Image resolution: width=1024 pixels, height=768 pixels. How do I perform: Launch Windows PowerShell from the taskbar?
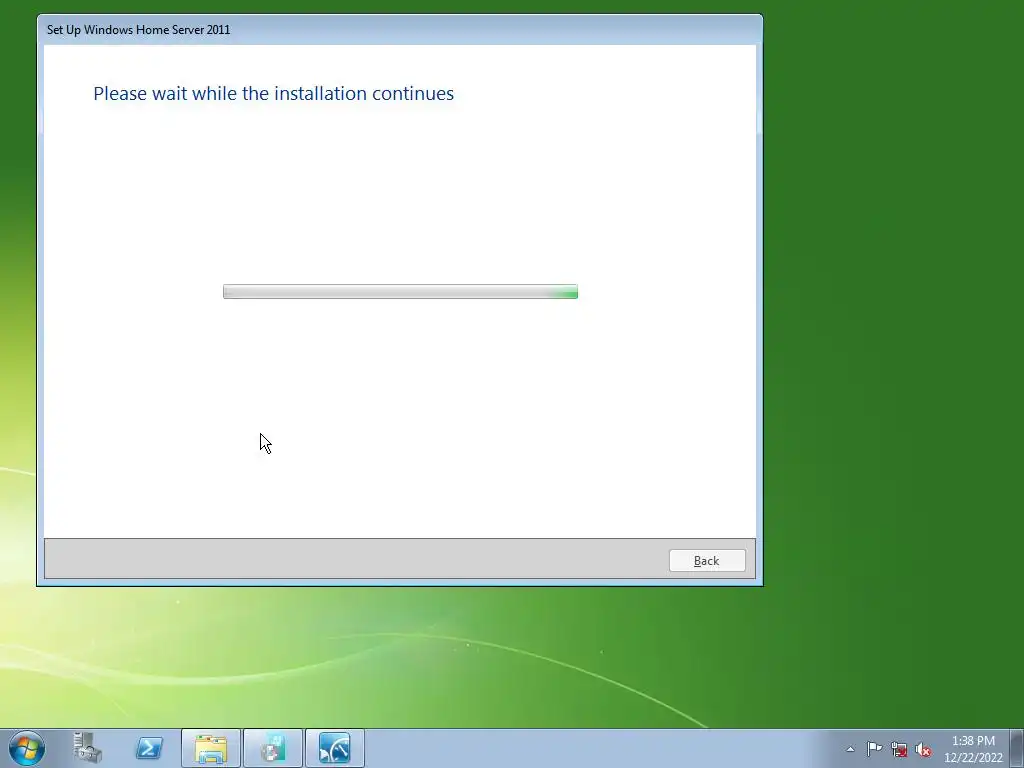149,748
